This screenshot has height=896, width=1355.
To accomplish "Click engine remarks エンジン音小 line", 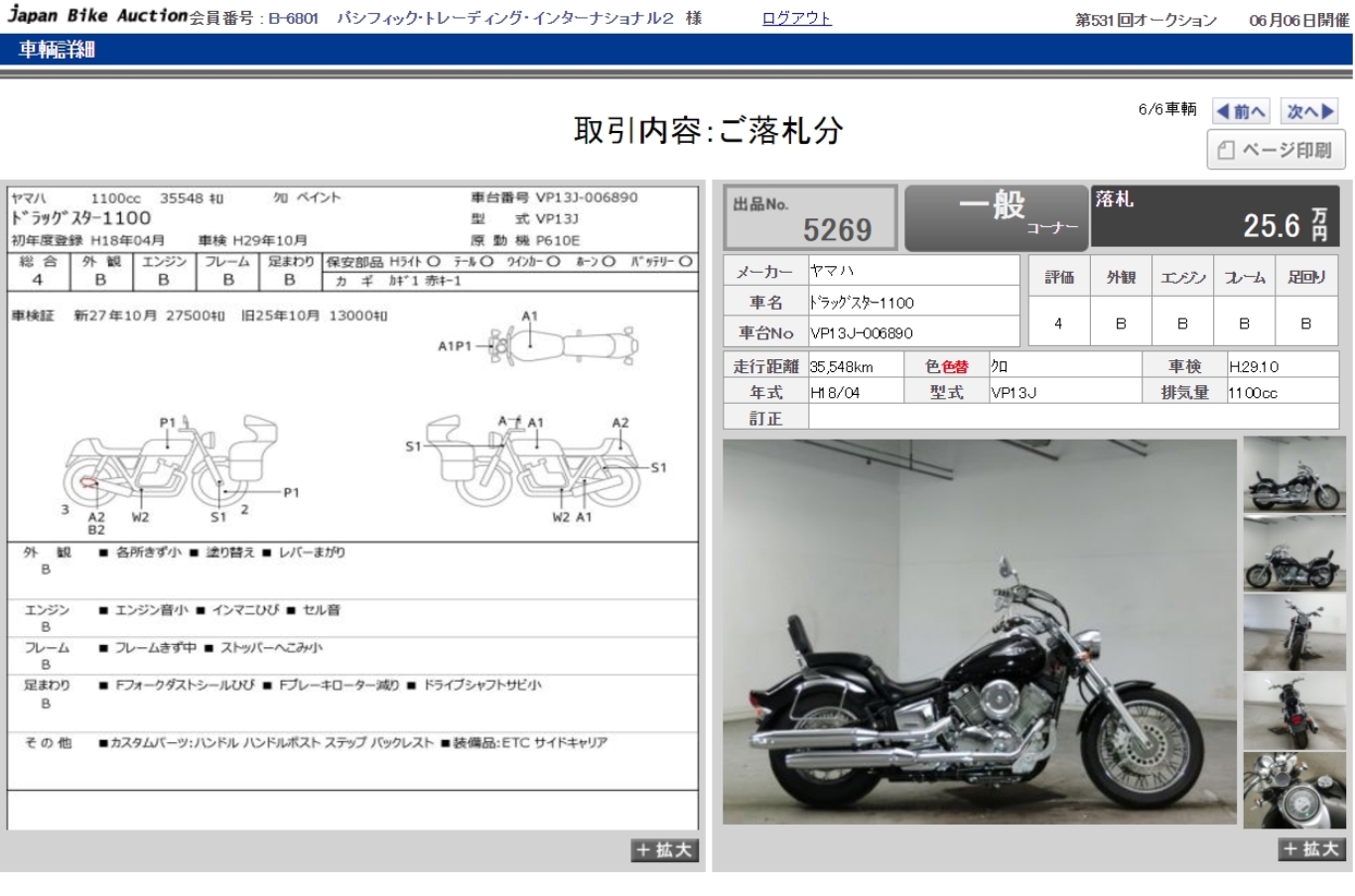I will (x=219, y=610).
